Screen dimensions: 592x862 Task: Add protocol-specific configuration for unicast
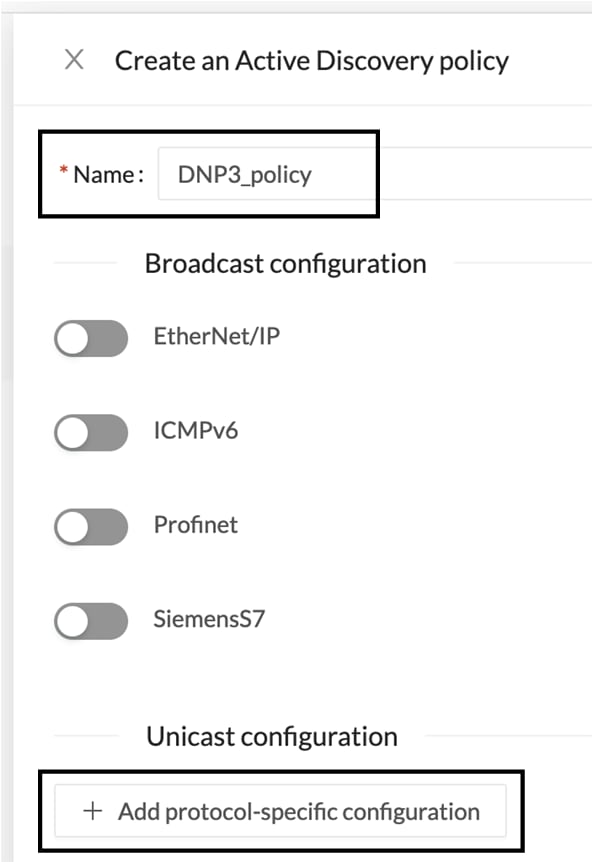[x=280, y=811]
